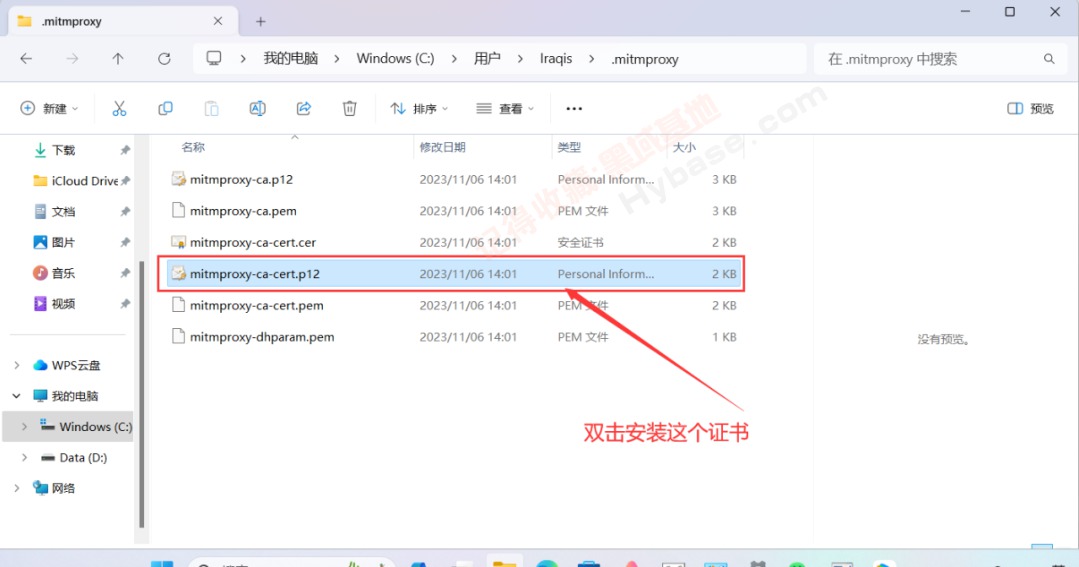1079x567 pixels.
Task: Expand the Windows (C:) tree node
Action: tap(25, 427)
